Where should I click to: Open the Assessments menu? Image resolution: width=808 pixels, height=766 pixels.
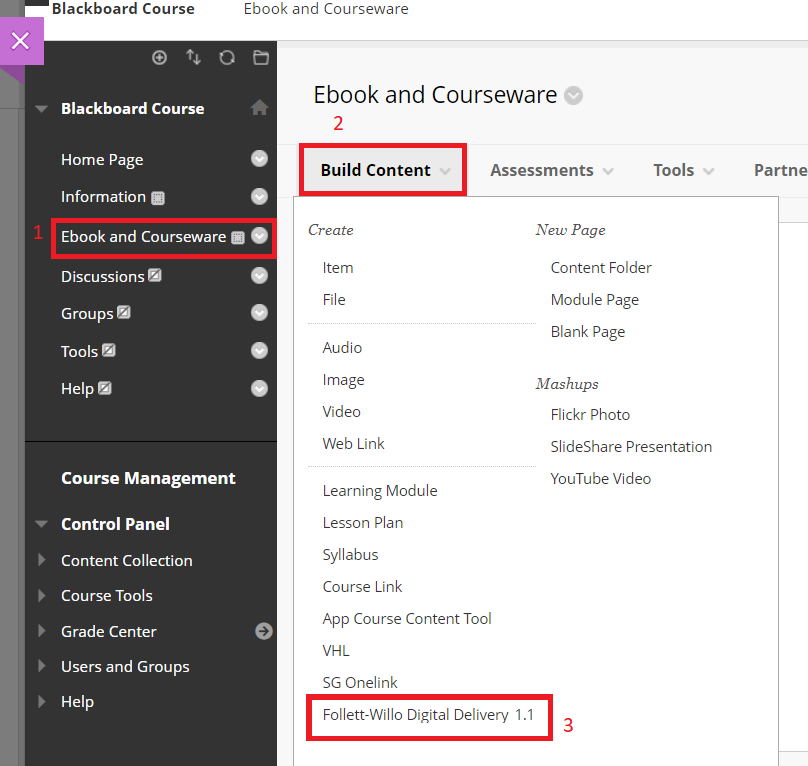point(551,171)
